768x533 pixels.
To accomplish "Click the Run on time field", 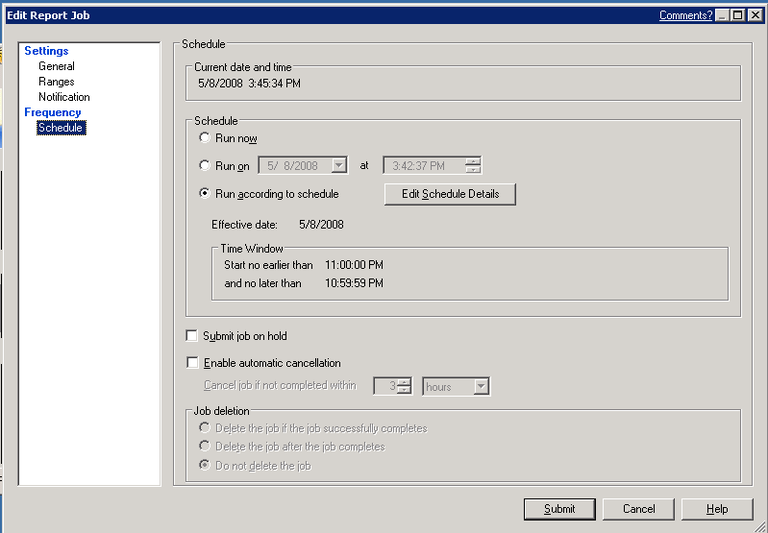I will pyautogui.click(x=424, y=166).
